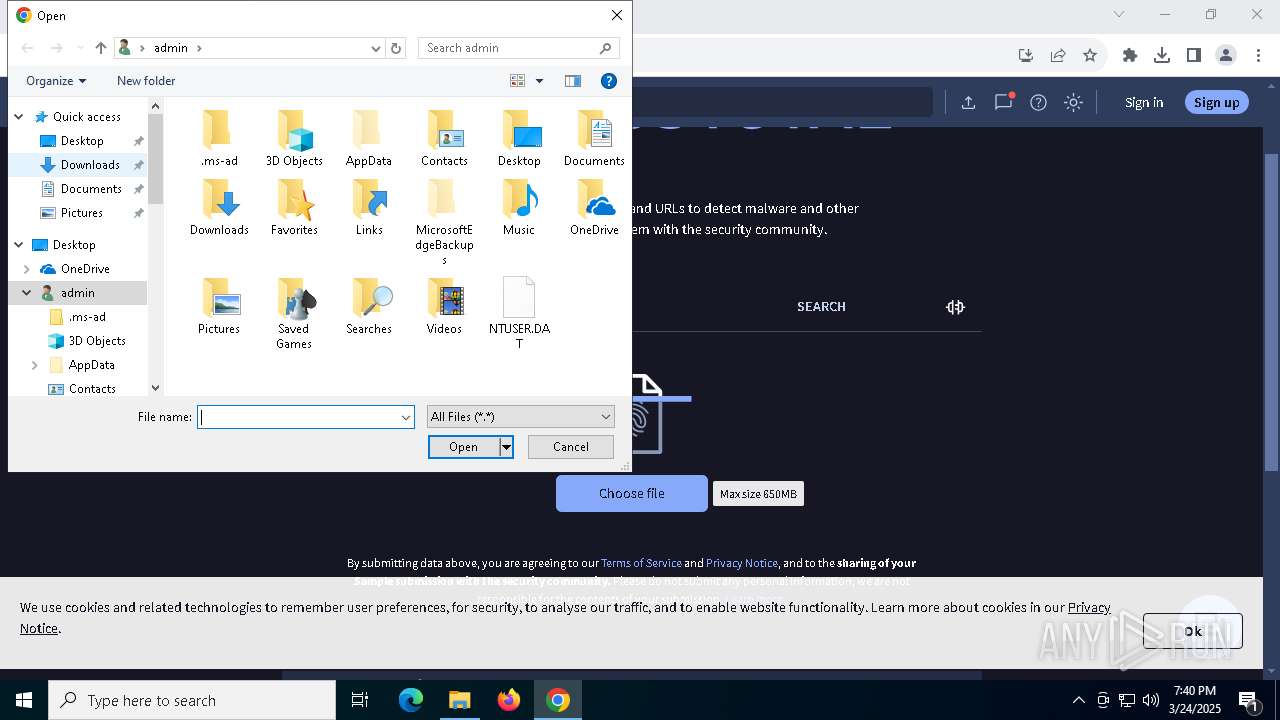This screenshot has width=1280, height=720.
Task: Open Chrome profile avatar
Action: coord(1226,55)
